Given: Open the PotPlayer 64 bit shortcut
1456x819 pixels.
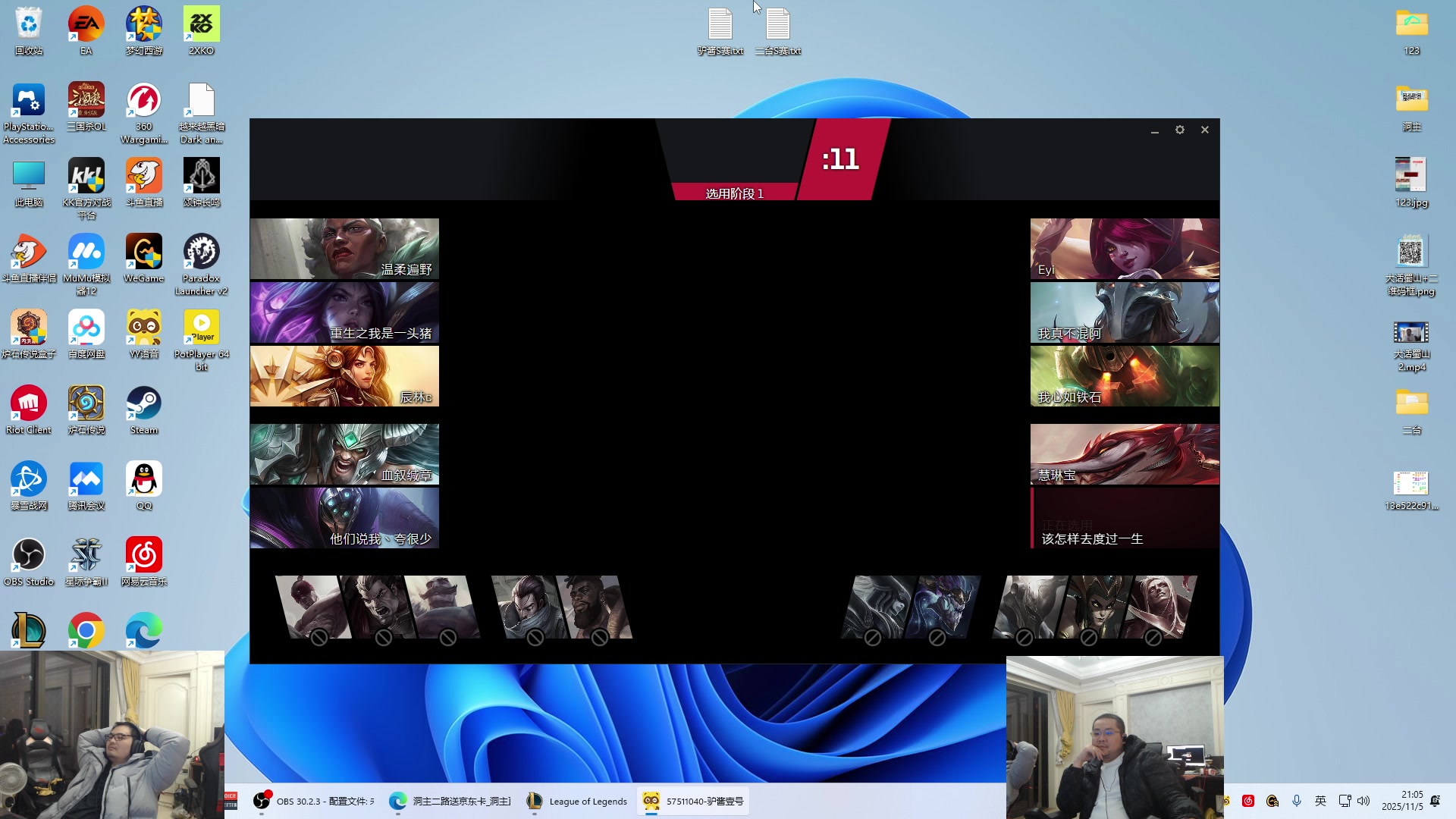Looking at the screenshot, I should pos(201,328).
